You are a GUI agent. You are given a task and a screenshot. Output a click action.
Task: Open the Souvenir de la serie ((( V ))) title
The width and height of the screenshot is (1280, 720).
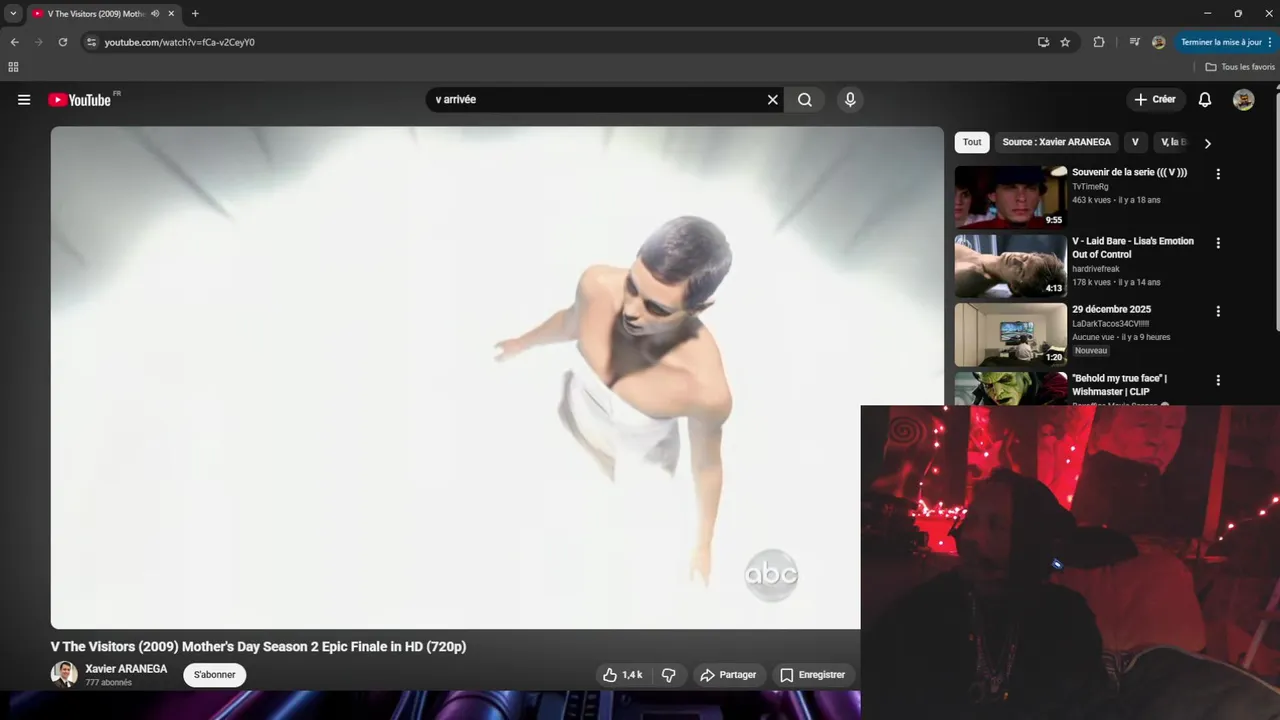1130,172
